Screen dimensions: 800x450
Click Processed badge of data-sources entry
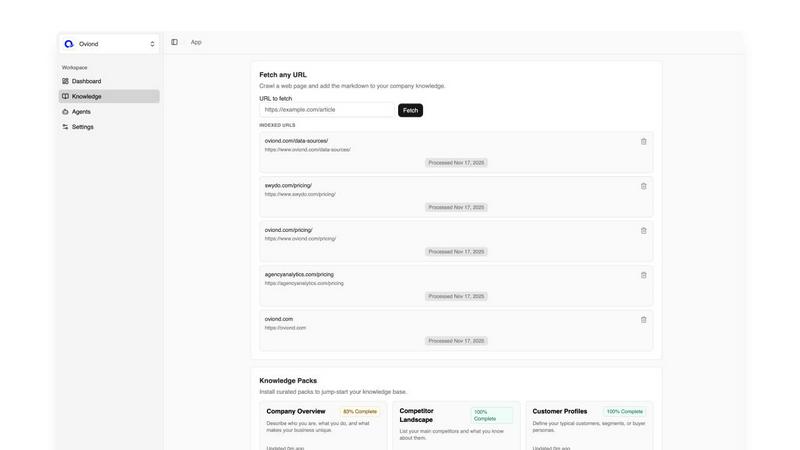pyautogui.click(x=456, y=163)
